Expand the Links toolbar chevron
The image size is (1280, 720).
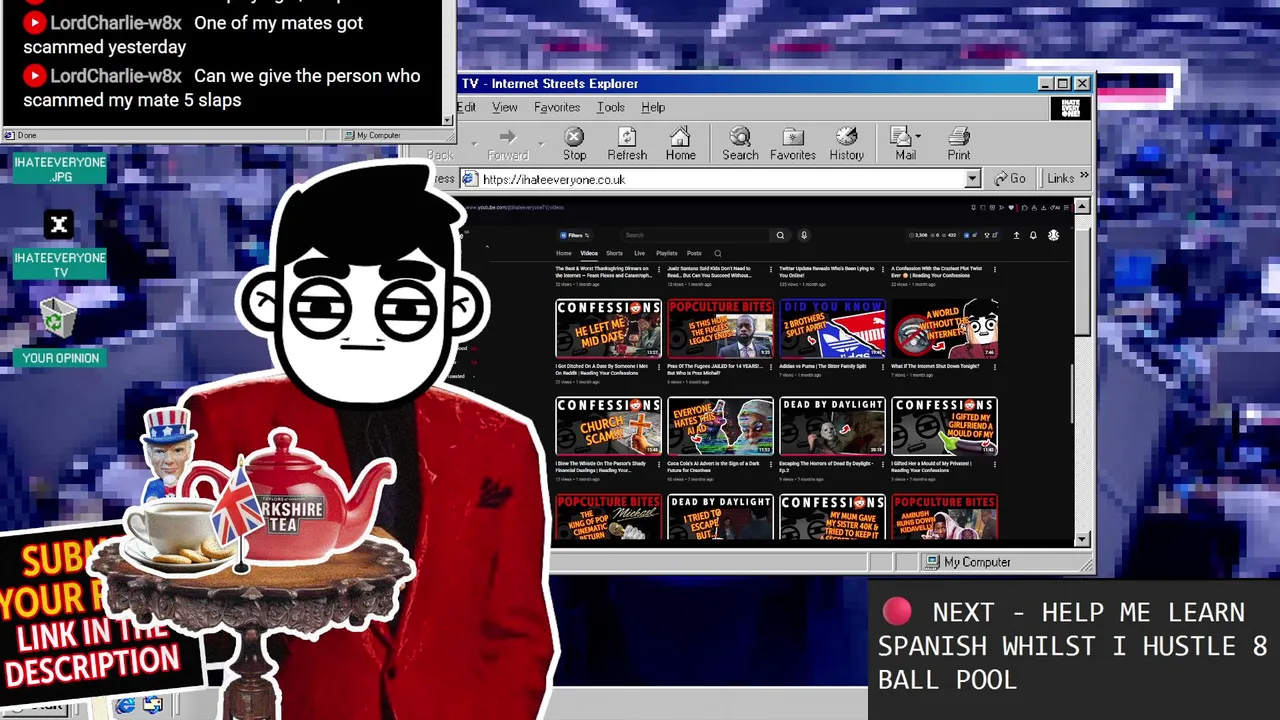(x=1083, y=177)
